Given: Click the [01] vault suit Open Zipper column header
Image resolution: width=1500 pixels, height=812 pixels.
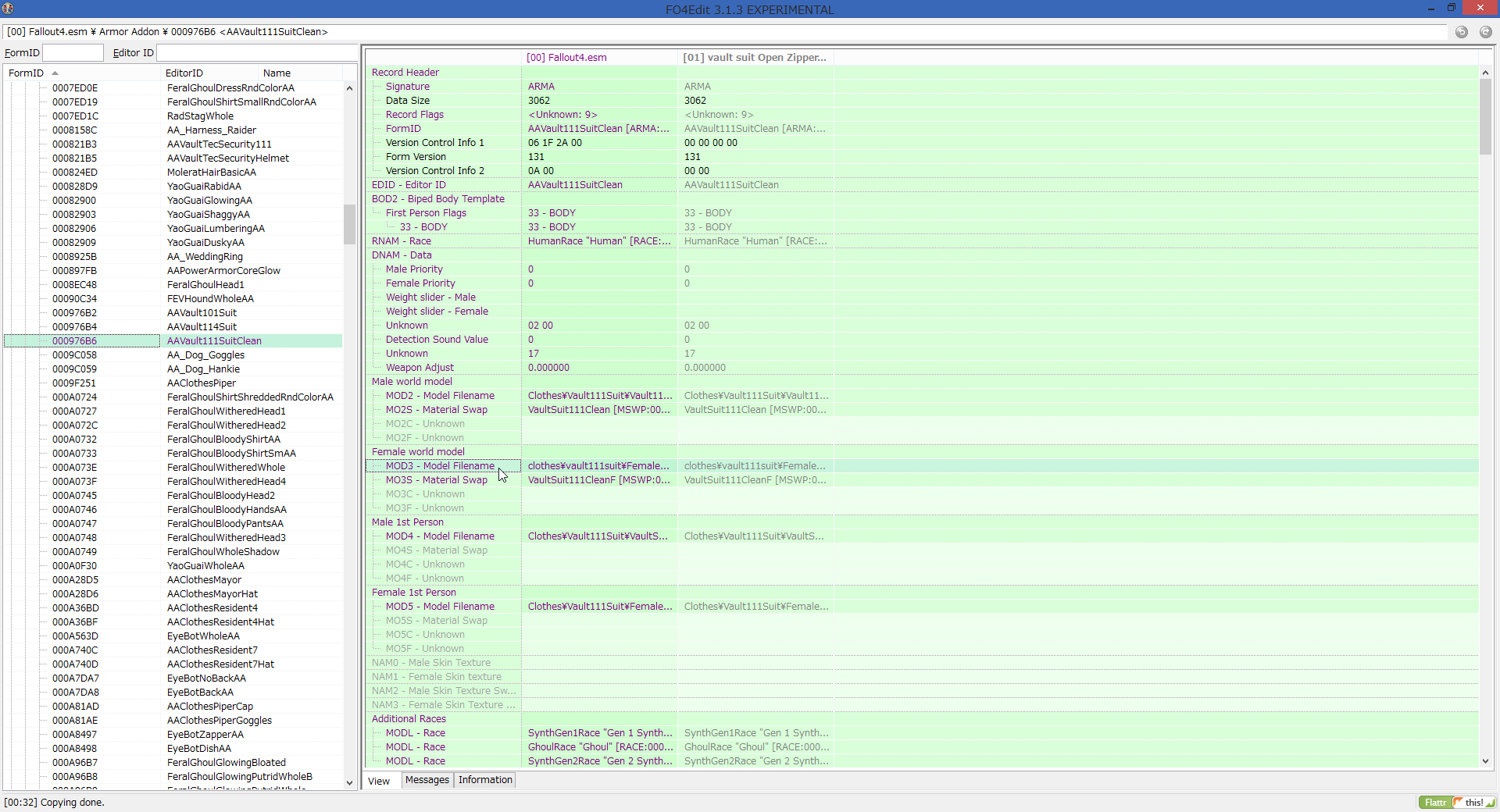Looking at the screenshot, I should 755,57.
